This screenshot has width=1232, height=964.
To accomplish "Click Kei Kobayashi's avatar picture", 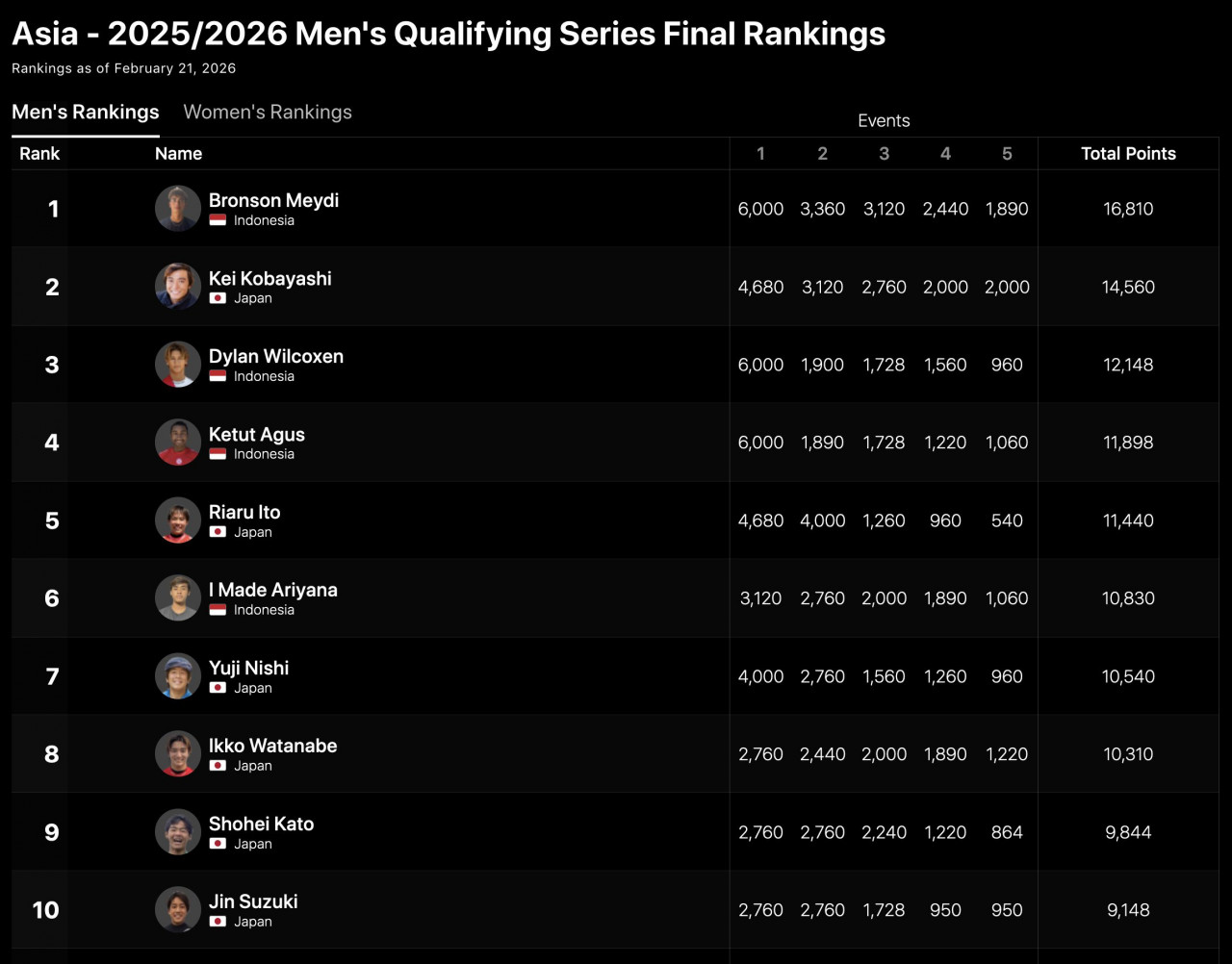I will pyautogui.click(x=178, y=287).
